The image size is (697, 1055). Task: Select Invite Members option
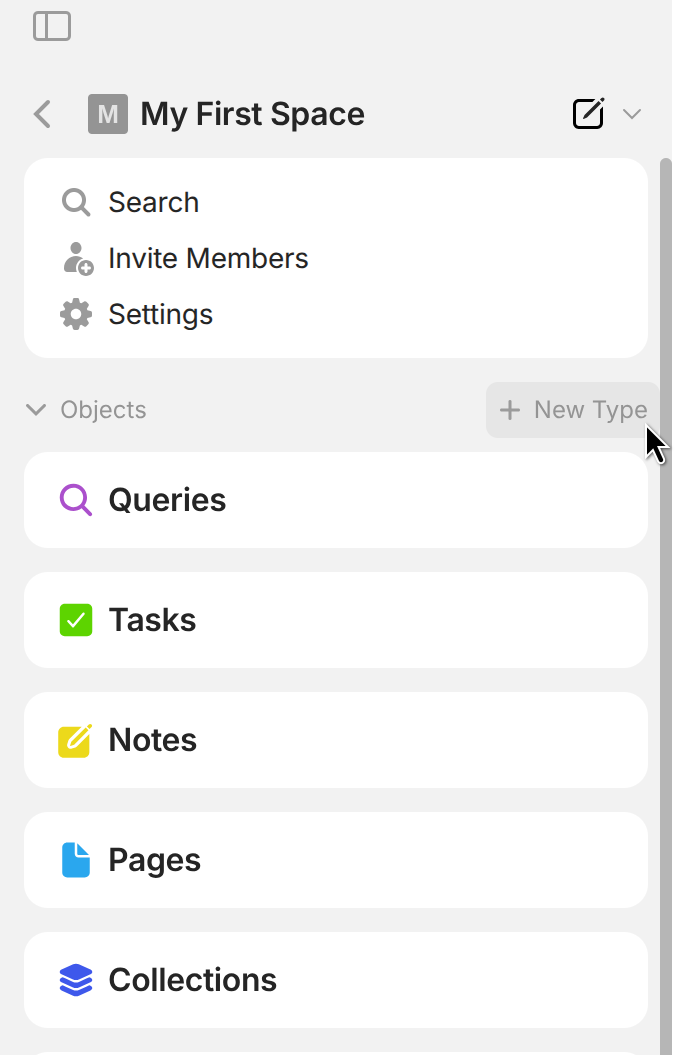(x=208, y=259)
